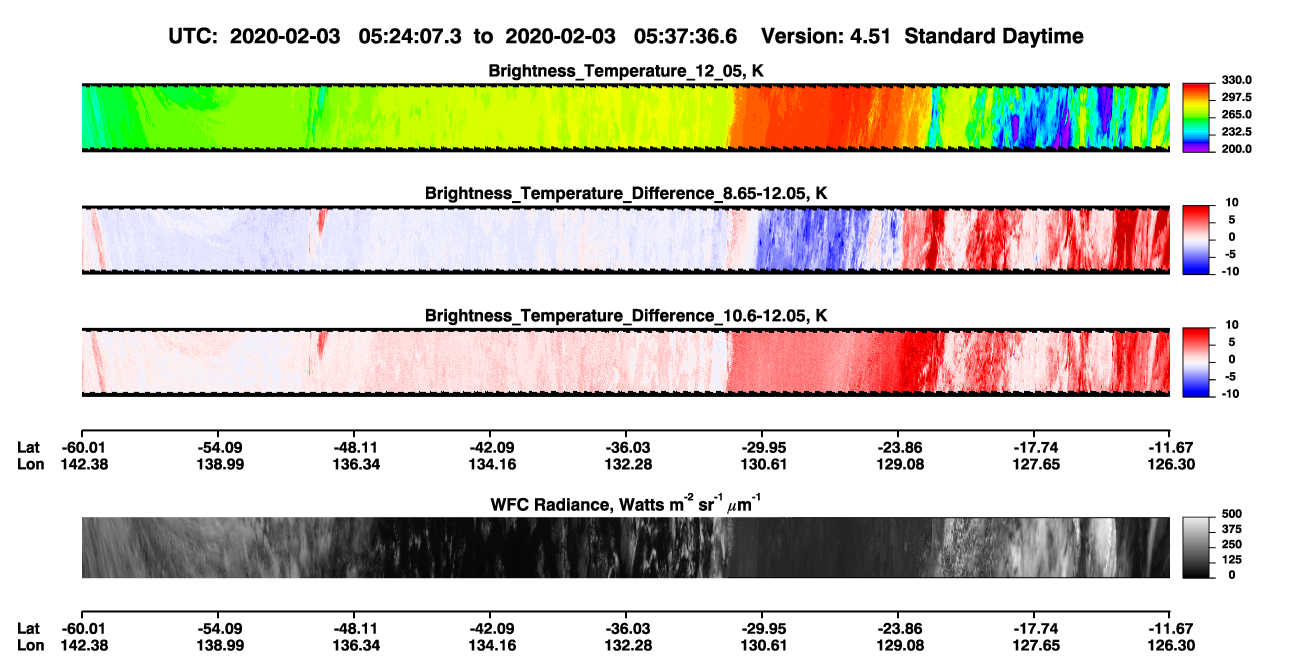Click the grayscale WFC Radiance image strip
This screenshot has width=1300, height=667.
(625, 548)
